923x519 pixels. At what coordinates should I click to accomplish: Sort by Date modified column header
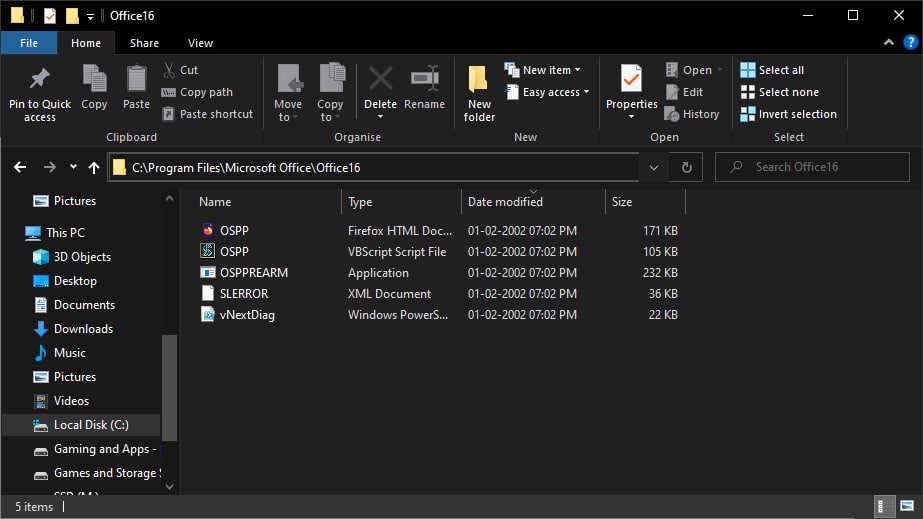[533, 202]
